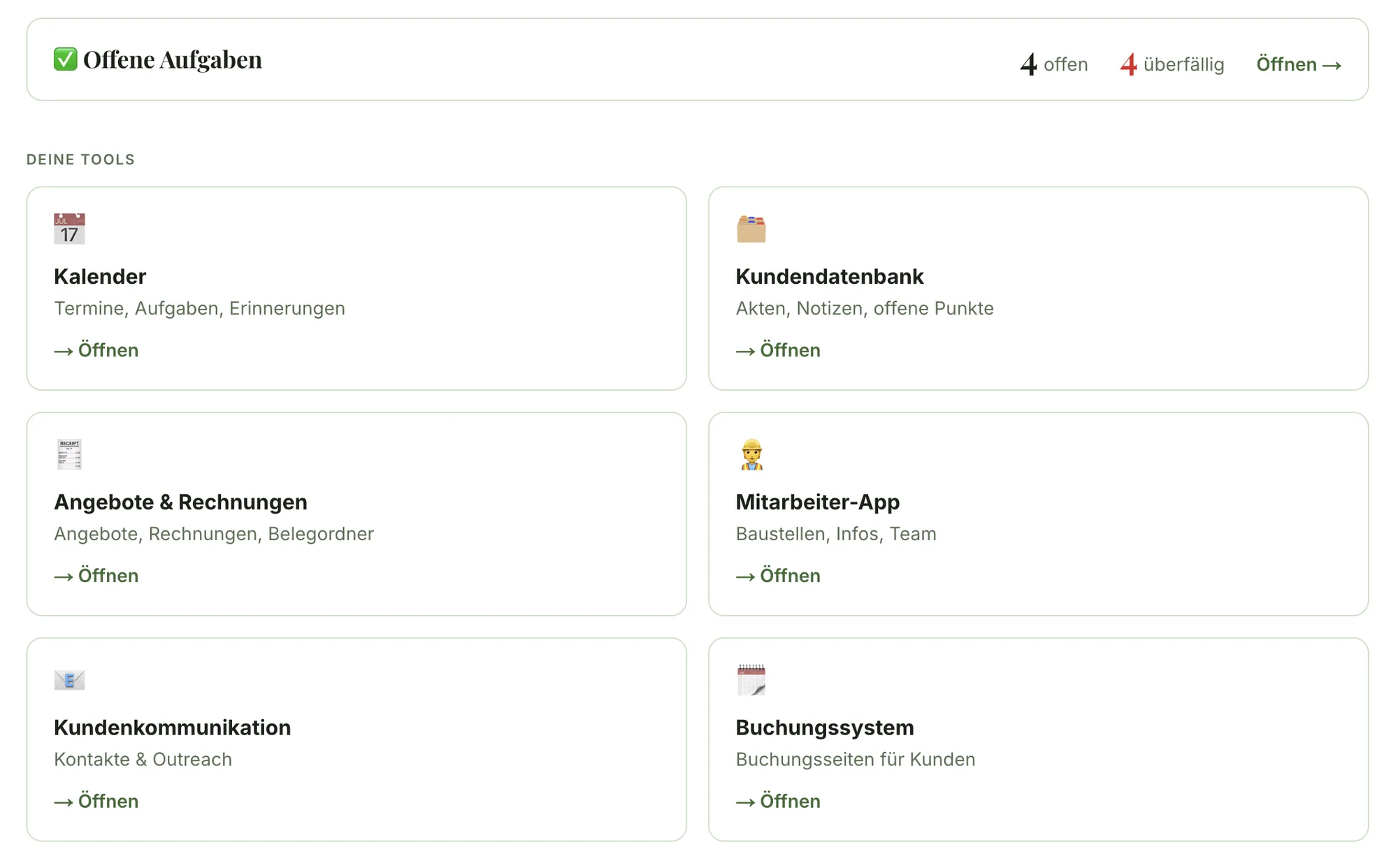
Task: Click 'Buchungsseiten für Kunden' description
Action: click(x=856, y=760)
